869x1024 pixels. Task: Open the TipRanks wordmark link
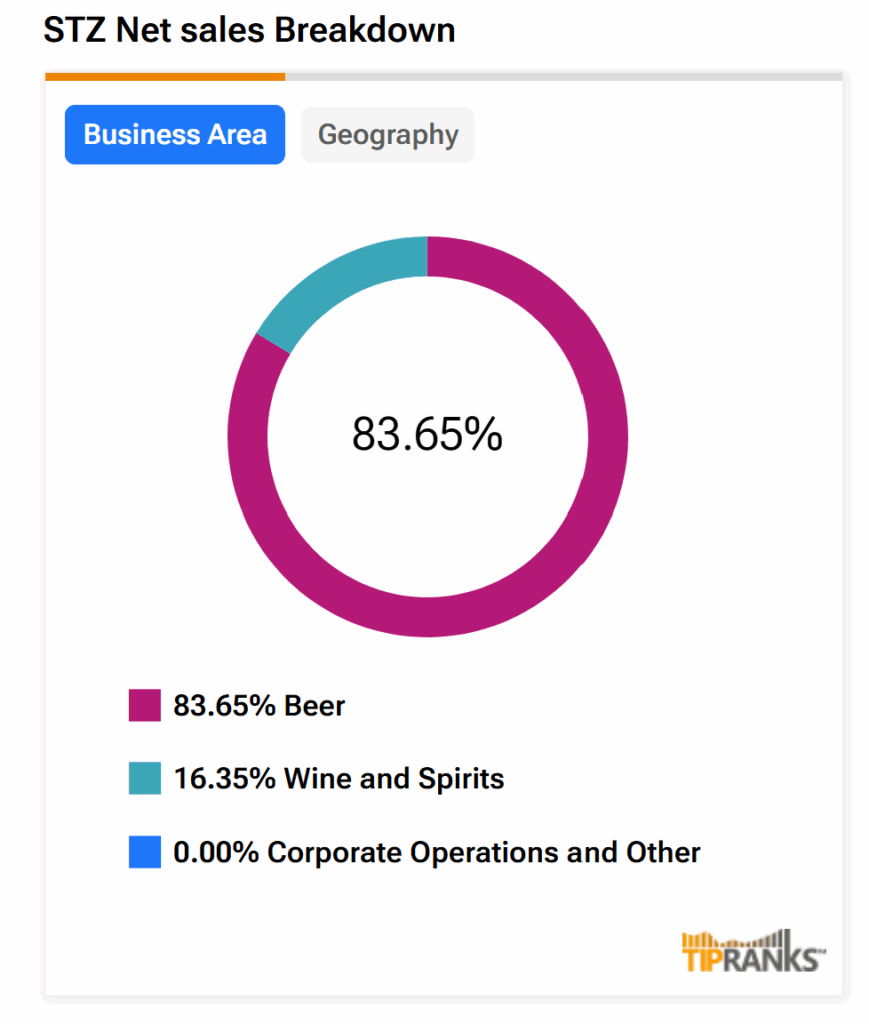[754, 960]
